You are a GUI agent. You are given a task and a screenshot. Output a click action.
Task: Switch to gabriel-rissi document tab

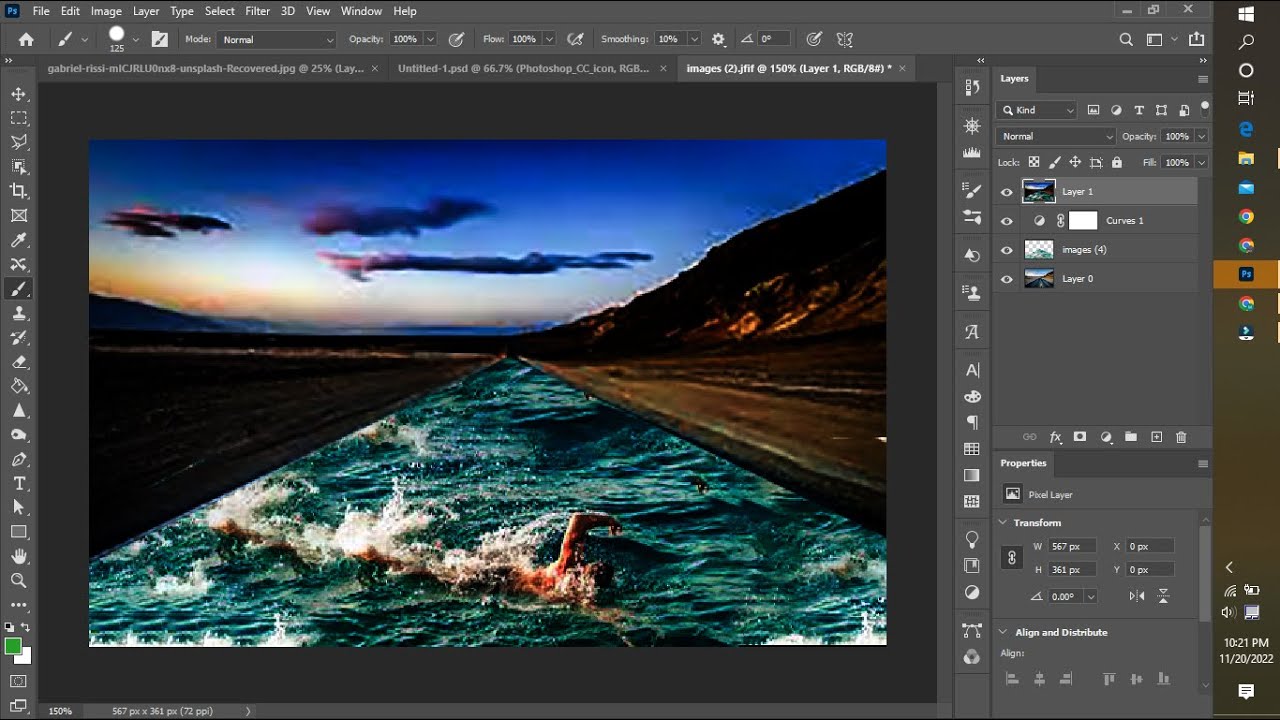[206, 68]
